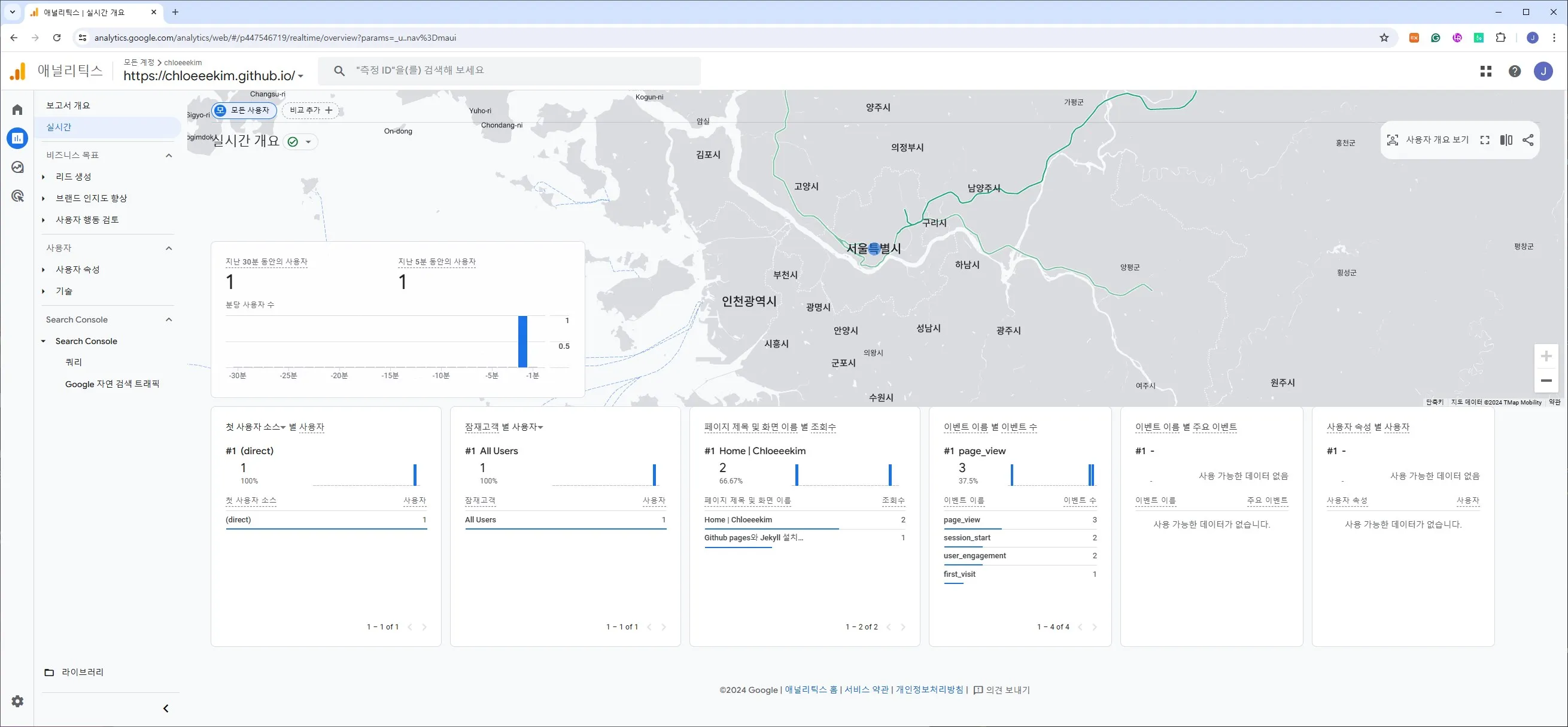Screen dimensions: 1568x727
Task: Zoom out on the map
Action: click(x=1546, y=381)
